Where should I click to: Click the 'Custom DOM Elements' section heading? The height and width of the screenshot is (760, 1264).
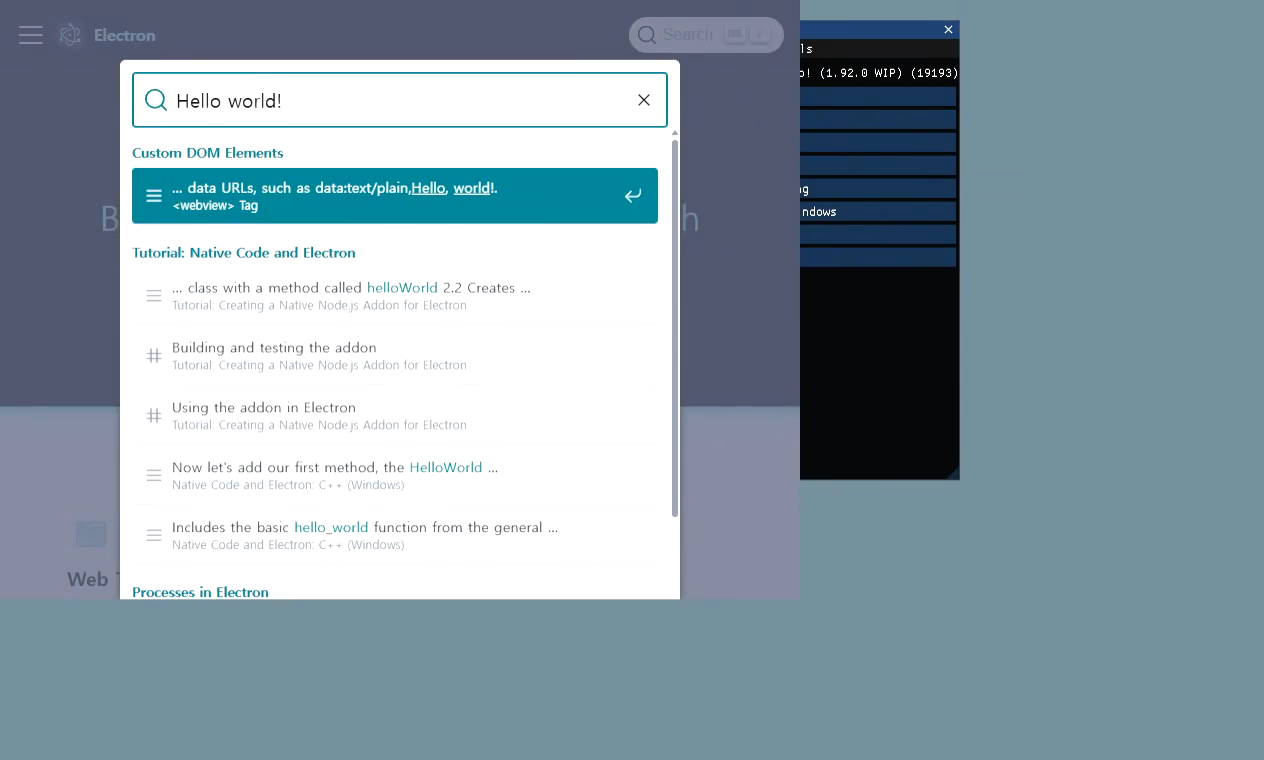(208, 153)
